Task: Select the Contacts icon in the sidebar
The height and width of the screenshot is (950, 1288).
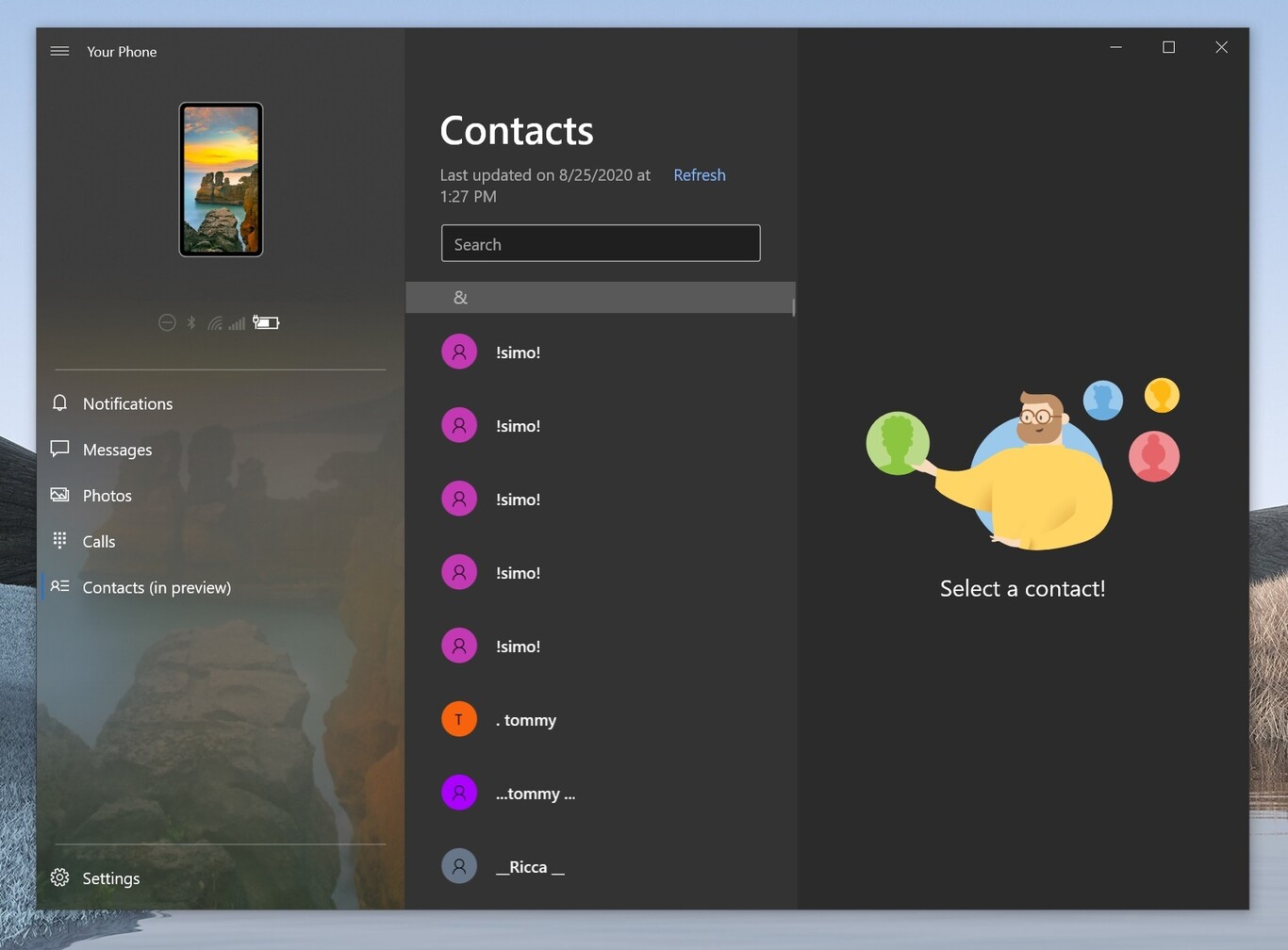Action: pos(59,586)
